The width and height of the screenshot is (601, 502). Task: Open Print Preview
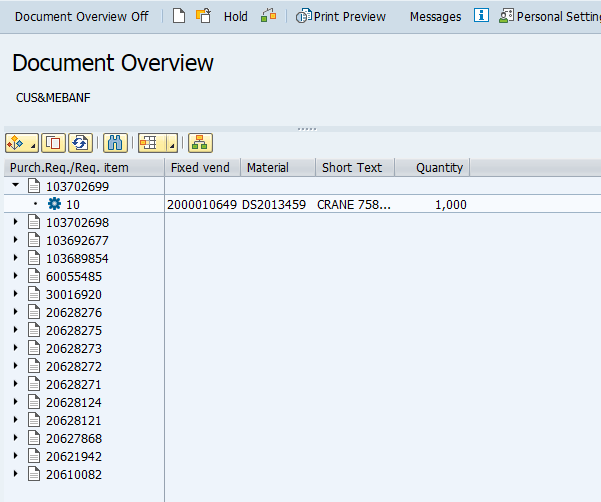click(x=341, y=16)
